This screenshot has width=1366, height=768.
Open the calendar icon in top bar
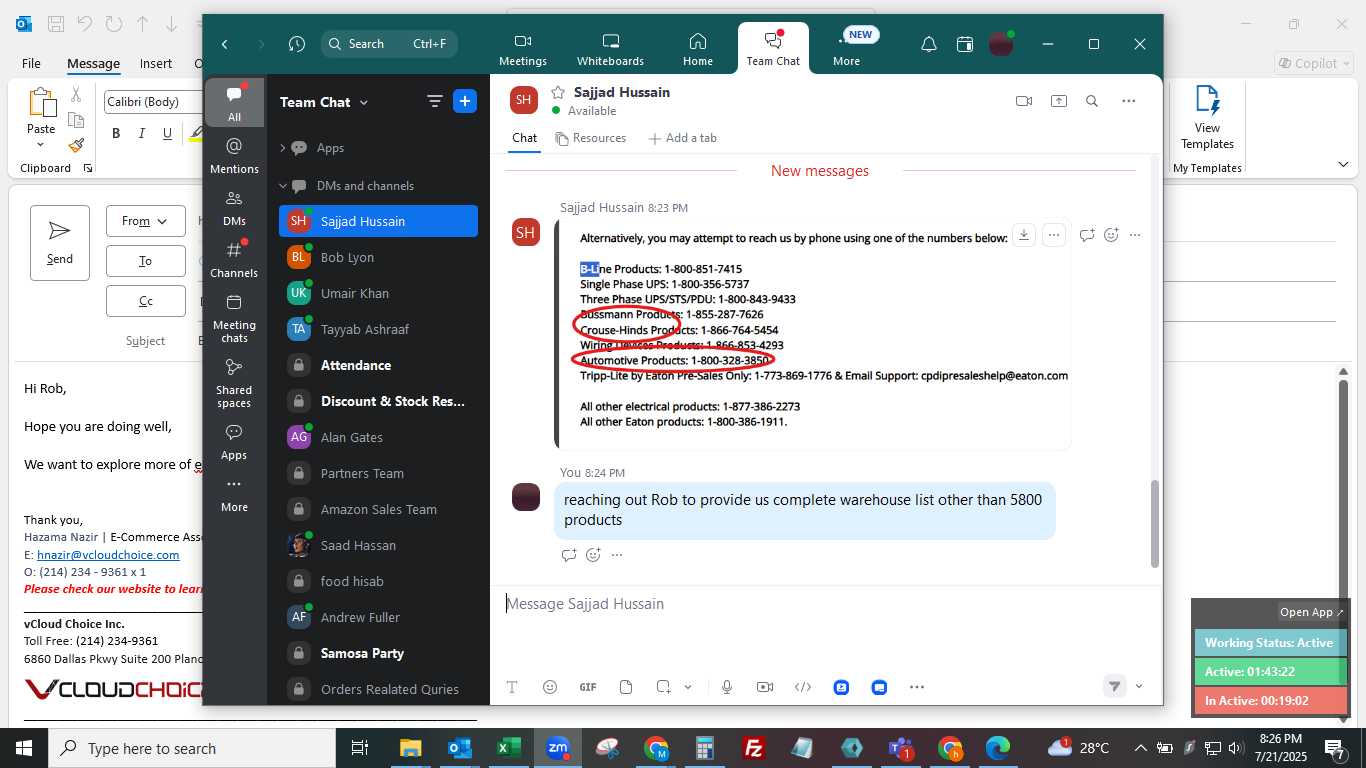pyautogui.click(x=964, y=44)
